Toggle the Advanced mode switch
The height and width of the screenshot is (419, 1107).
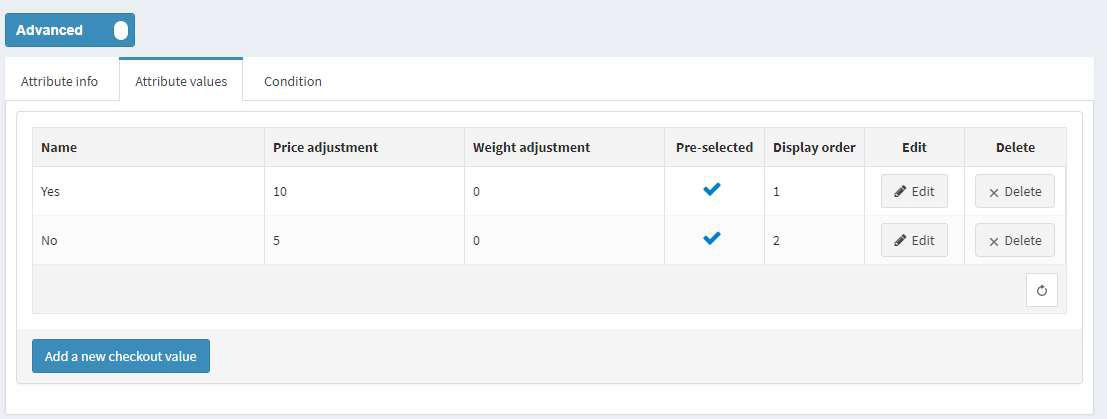(x=70, y=30)
